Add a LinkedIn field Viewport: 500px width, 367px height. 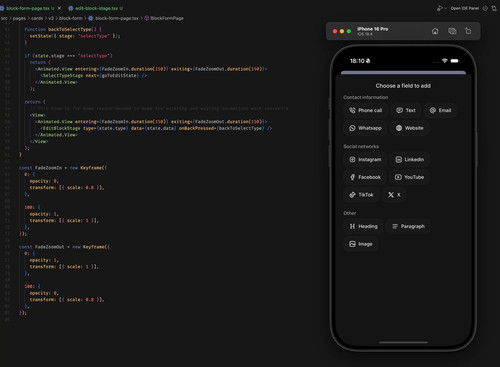click(x=409, y=159)
